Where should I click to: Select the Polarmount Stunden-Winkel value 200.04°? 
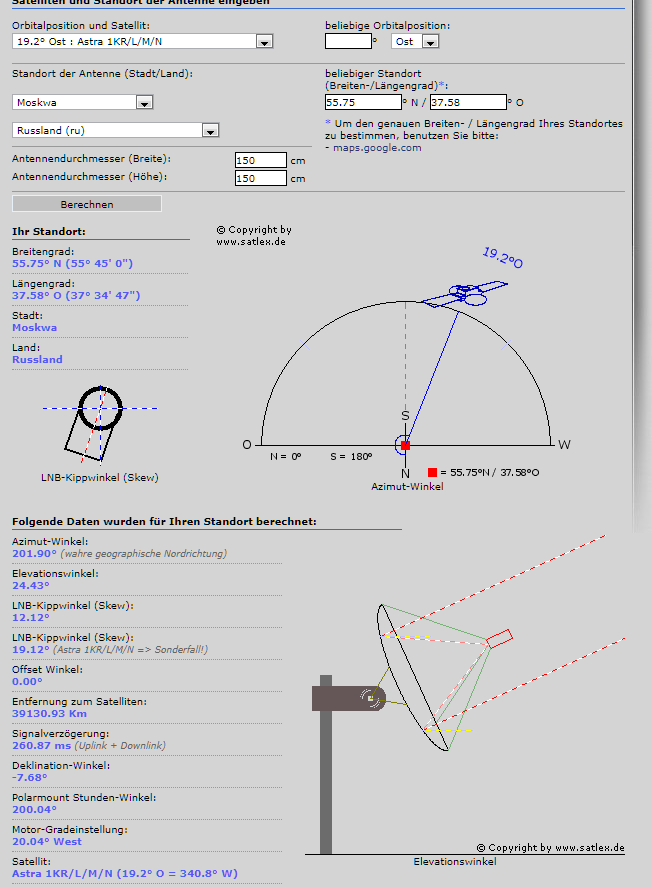[35, 810]
